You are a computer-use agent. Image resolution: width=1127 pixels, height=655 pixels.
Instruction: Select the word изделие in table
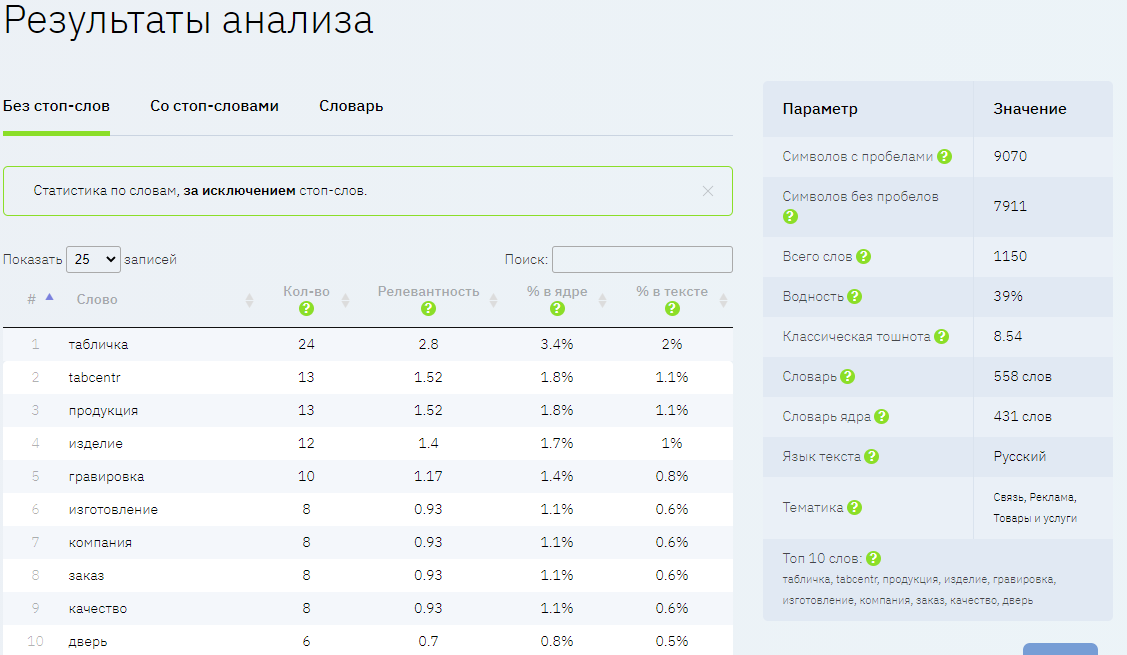[96, 444]
